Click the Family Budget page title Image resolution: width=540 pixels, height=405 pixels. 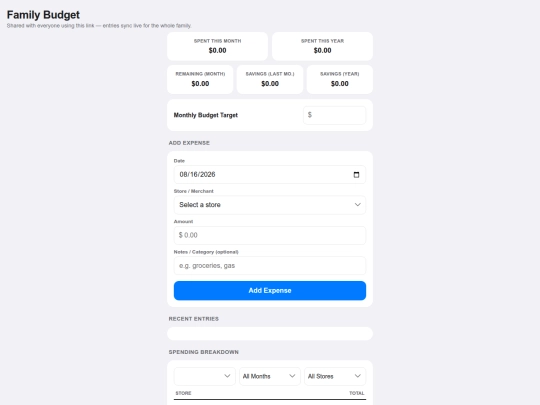[x=43, y=15]
